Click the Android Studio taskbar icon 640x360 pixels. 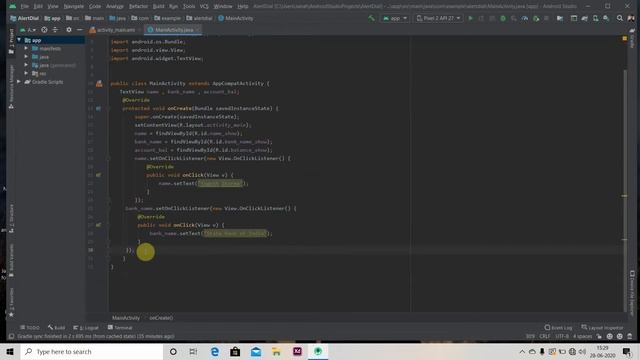click(318, 351)
